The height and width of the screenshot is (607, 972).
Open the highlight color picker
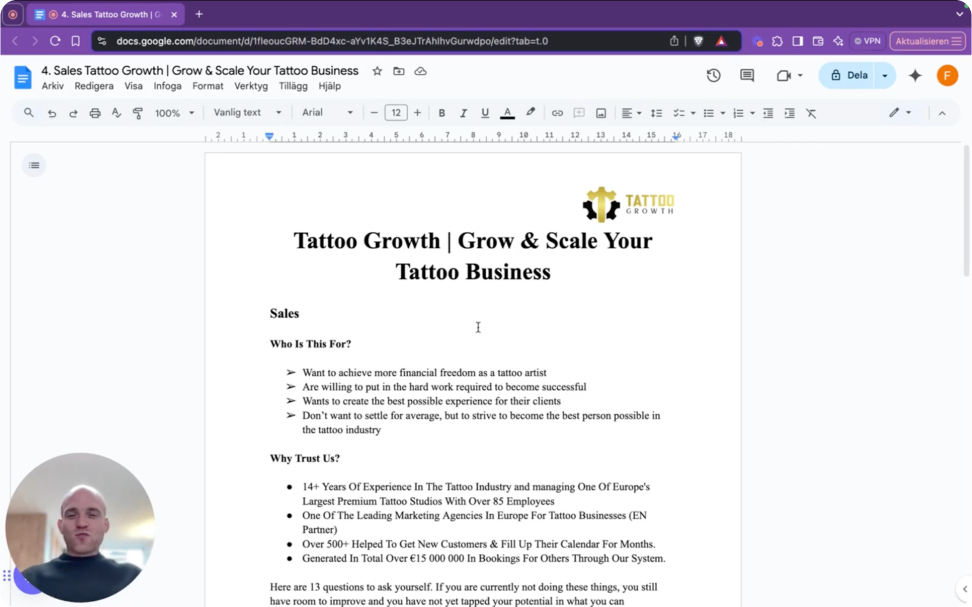pos(530,113)
